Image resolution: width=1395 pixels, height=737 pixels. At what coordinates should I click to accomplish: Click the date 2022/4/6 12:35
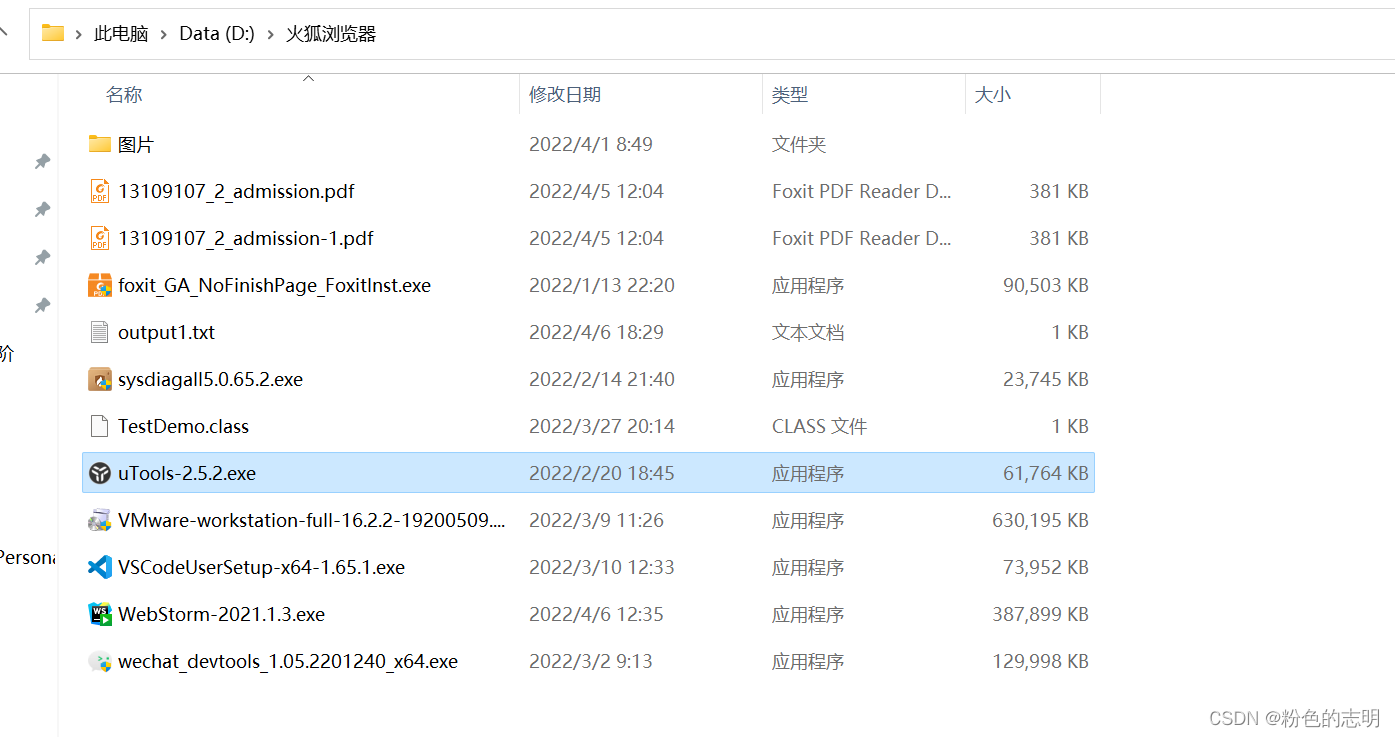pyautogui.click(x=596, y=614)
